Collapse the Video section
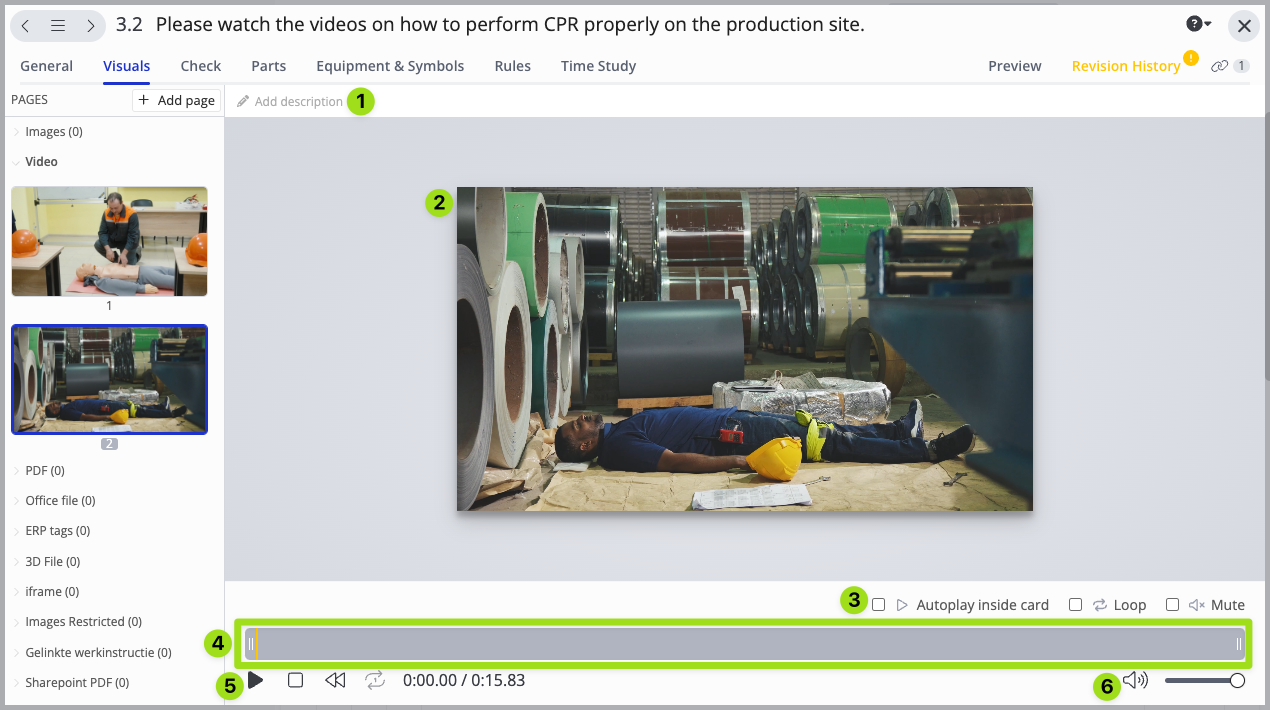Viewport: 1270px width, 710px height. [x=40, y=162]
